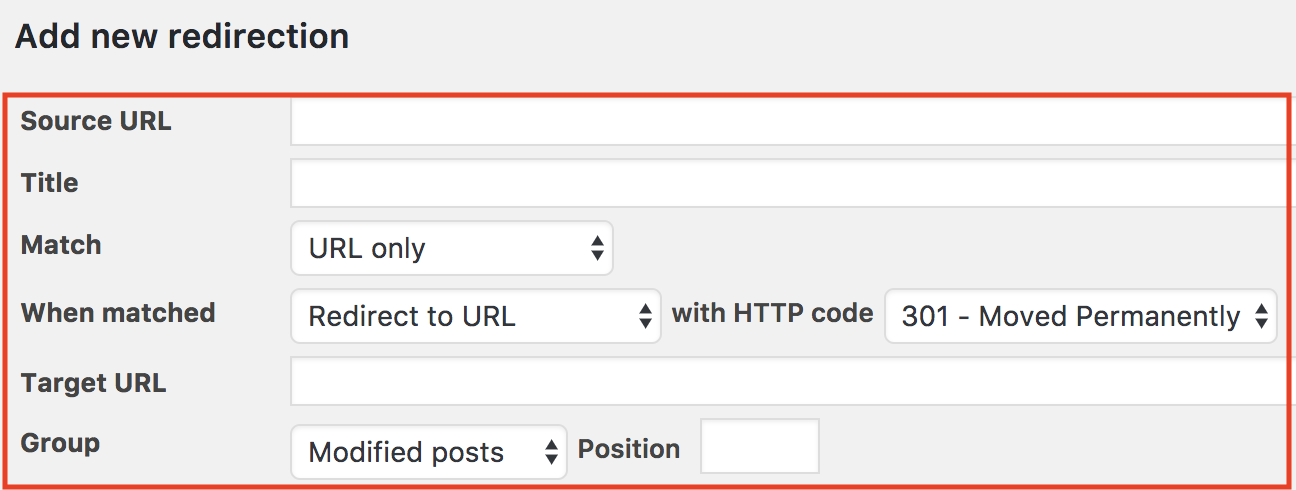Click the up-down arrows on URL only select
The width and height of the screenshot is (1296, 490).
click(596, 248)
